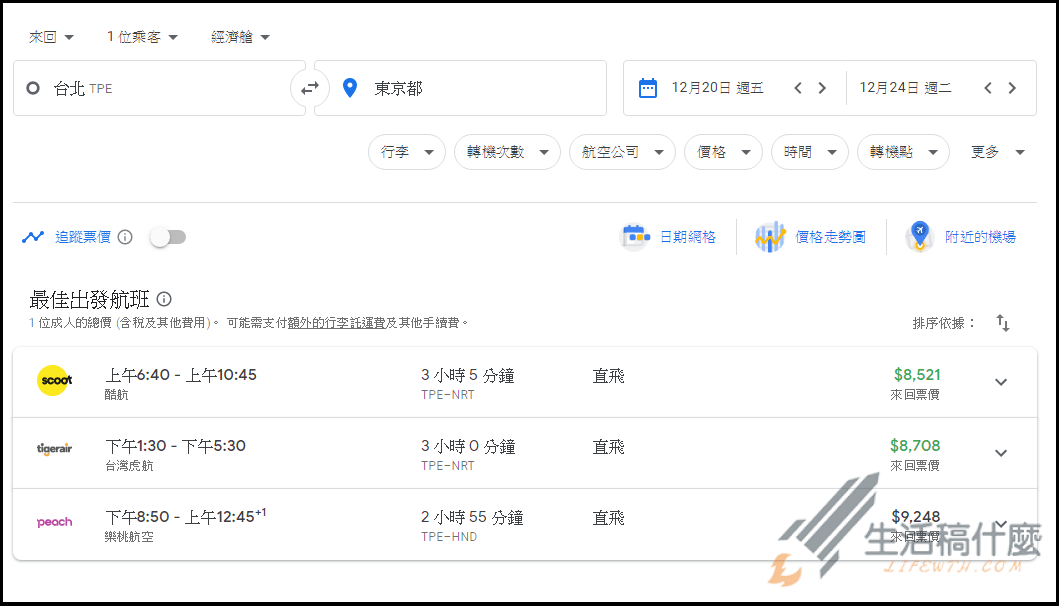This screenshot has width=1059, height=606.
Task: Open the 價格 filter dropdown
Action: point(723,152)
